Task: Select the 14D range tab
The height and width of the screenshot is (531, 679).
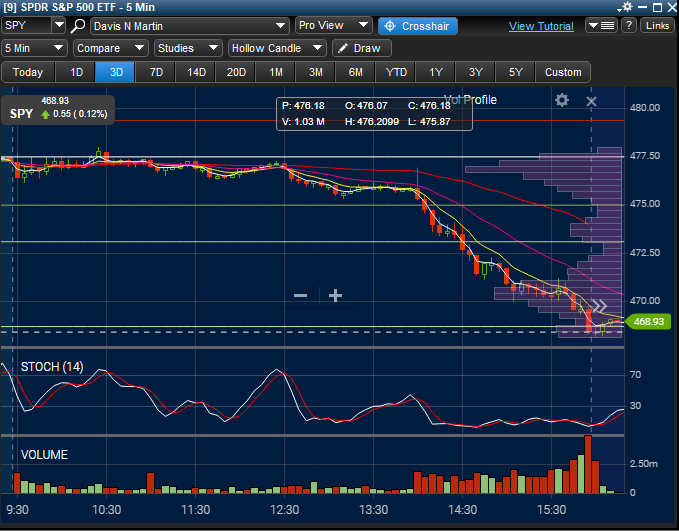Action: [196, 72]
